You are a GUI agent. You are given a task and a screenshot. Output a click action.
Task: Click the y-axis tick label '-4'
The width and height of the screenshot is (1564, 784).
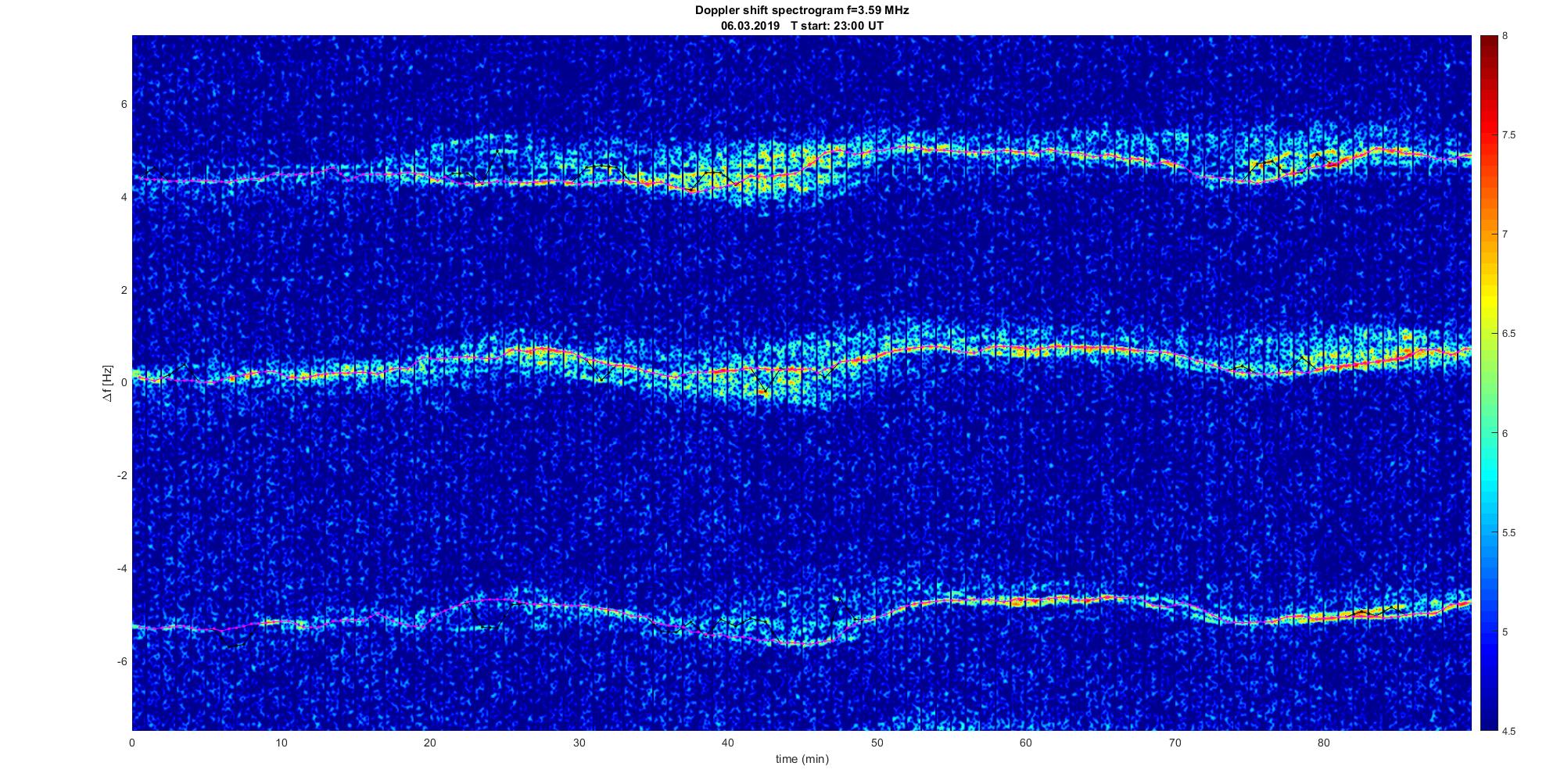(x=123, y=569)
